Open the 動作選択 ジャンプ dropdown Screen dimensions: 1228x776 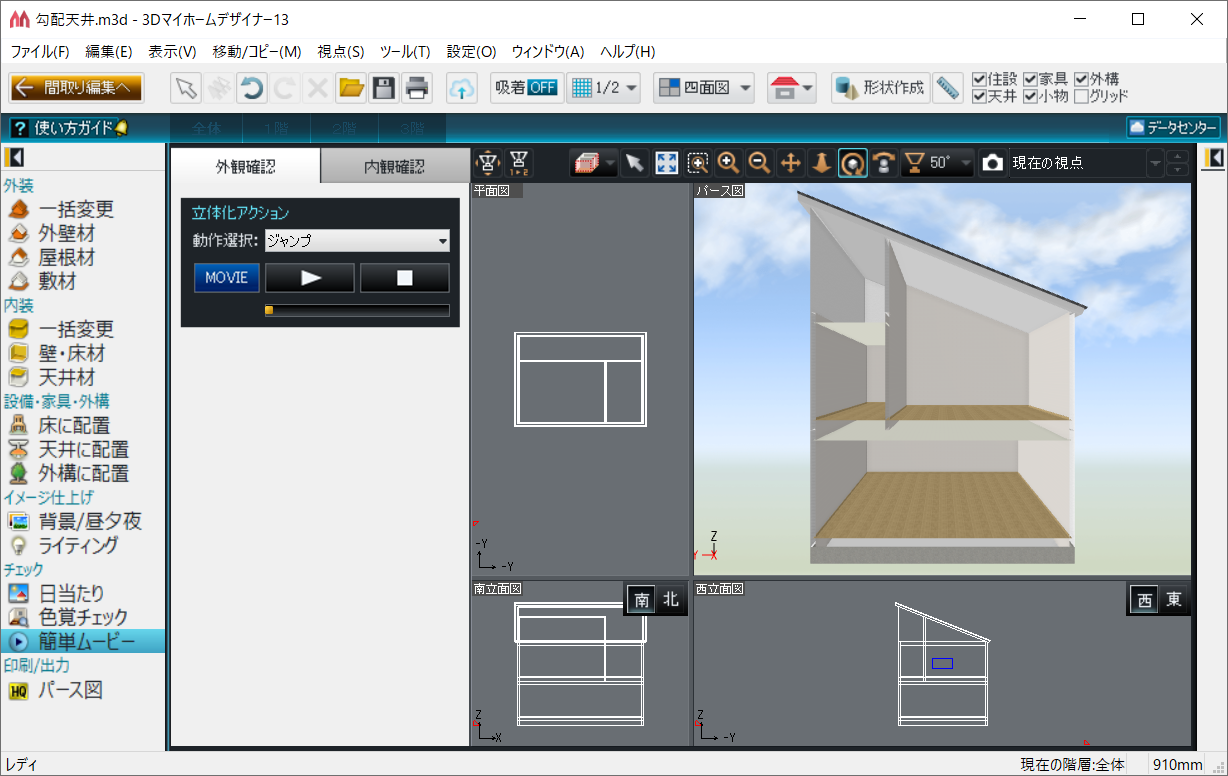tap(357, 241)
